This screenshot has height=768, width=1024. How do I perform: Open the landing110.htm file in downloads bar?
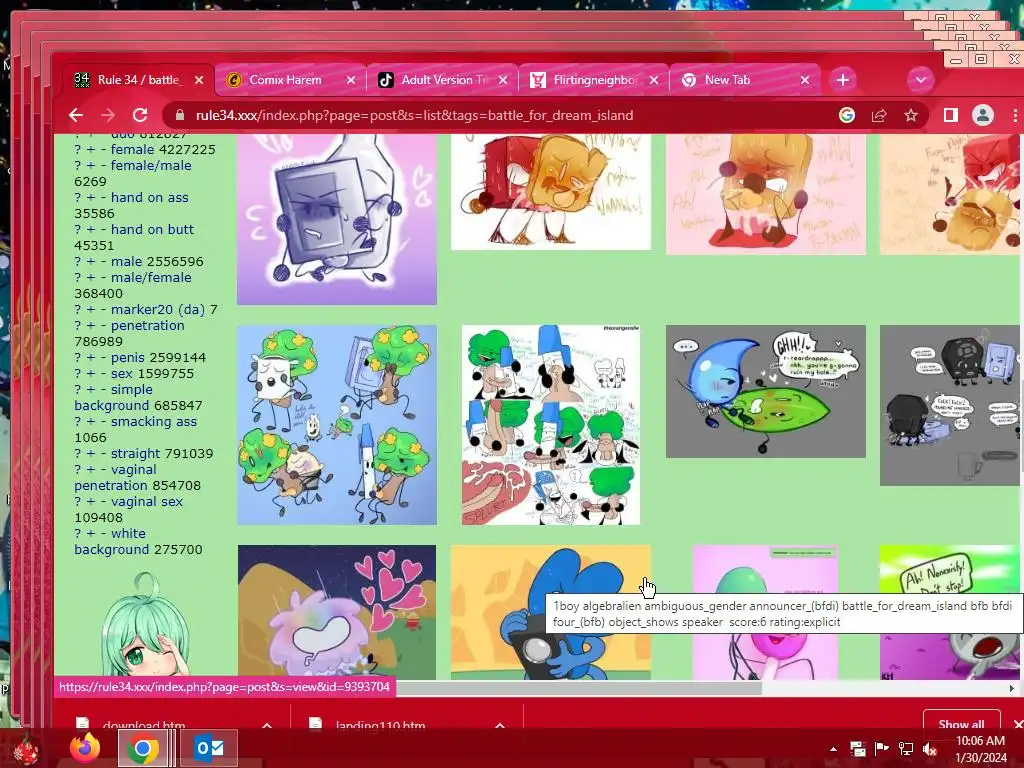tap(380, 725)
